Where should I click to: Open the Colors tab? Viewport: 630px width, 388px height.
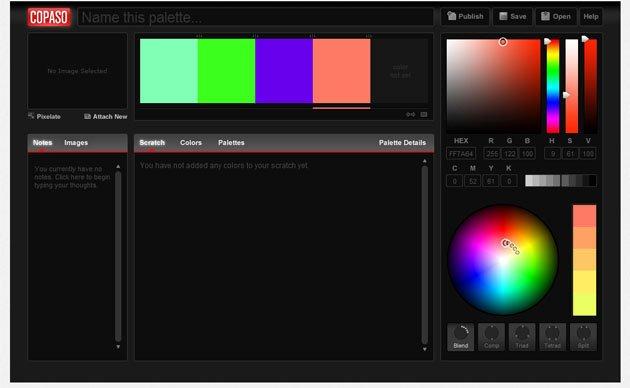tap(191, 143)
